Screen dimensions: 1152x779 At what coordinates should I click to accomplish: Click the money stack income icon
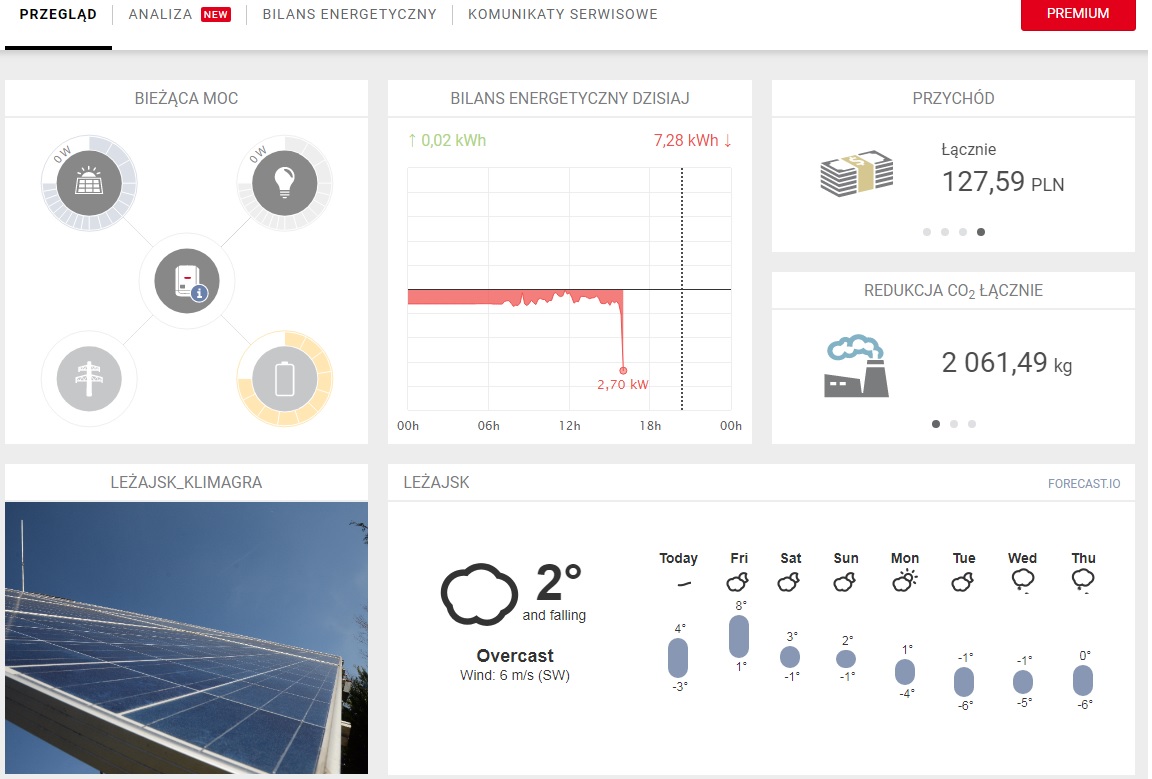pyautogui.click(x=857, y=173)
